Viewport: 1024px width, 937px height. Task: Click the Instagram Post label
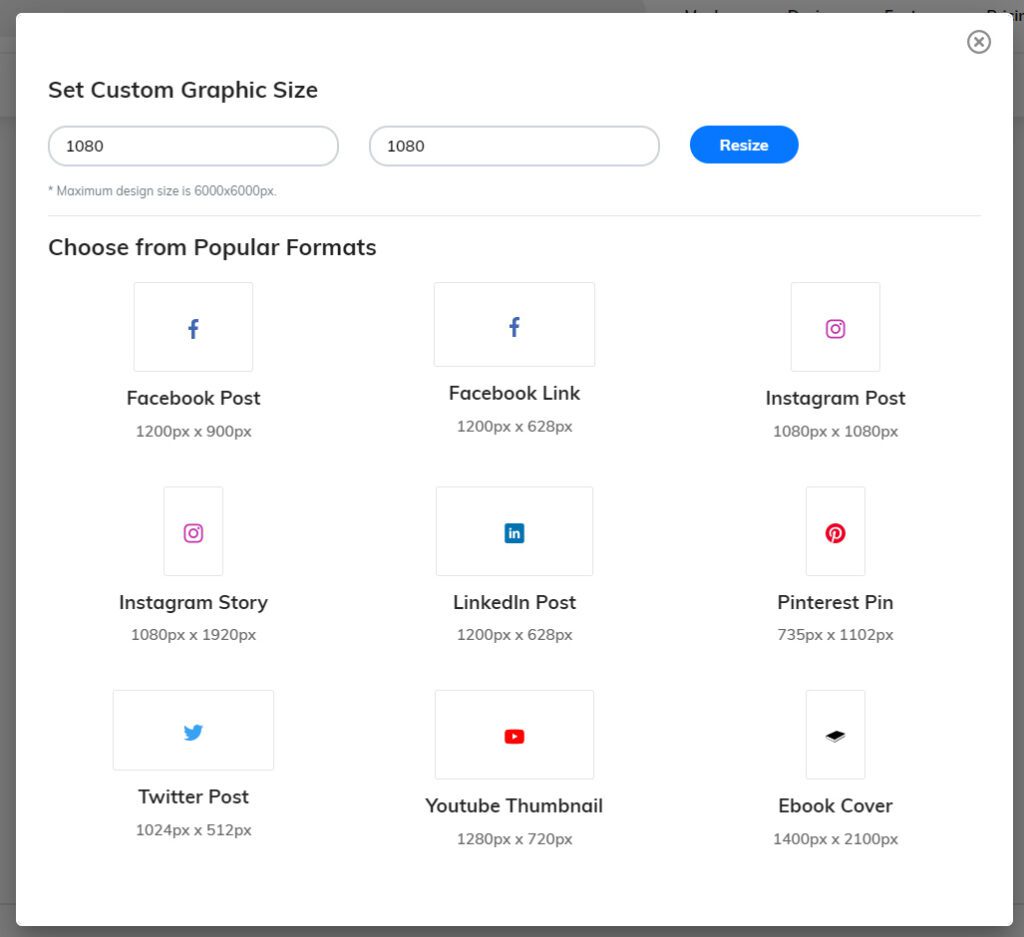(835, 398)
